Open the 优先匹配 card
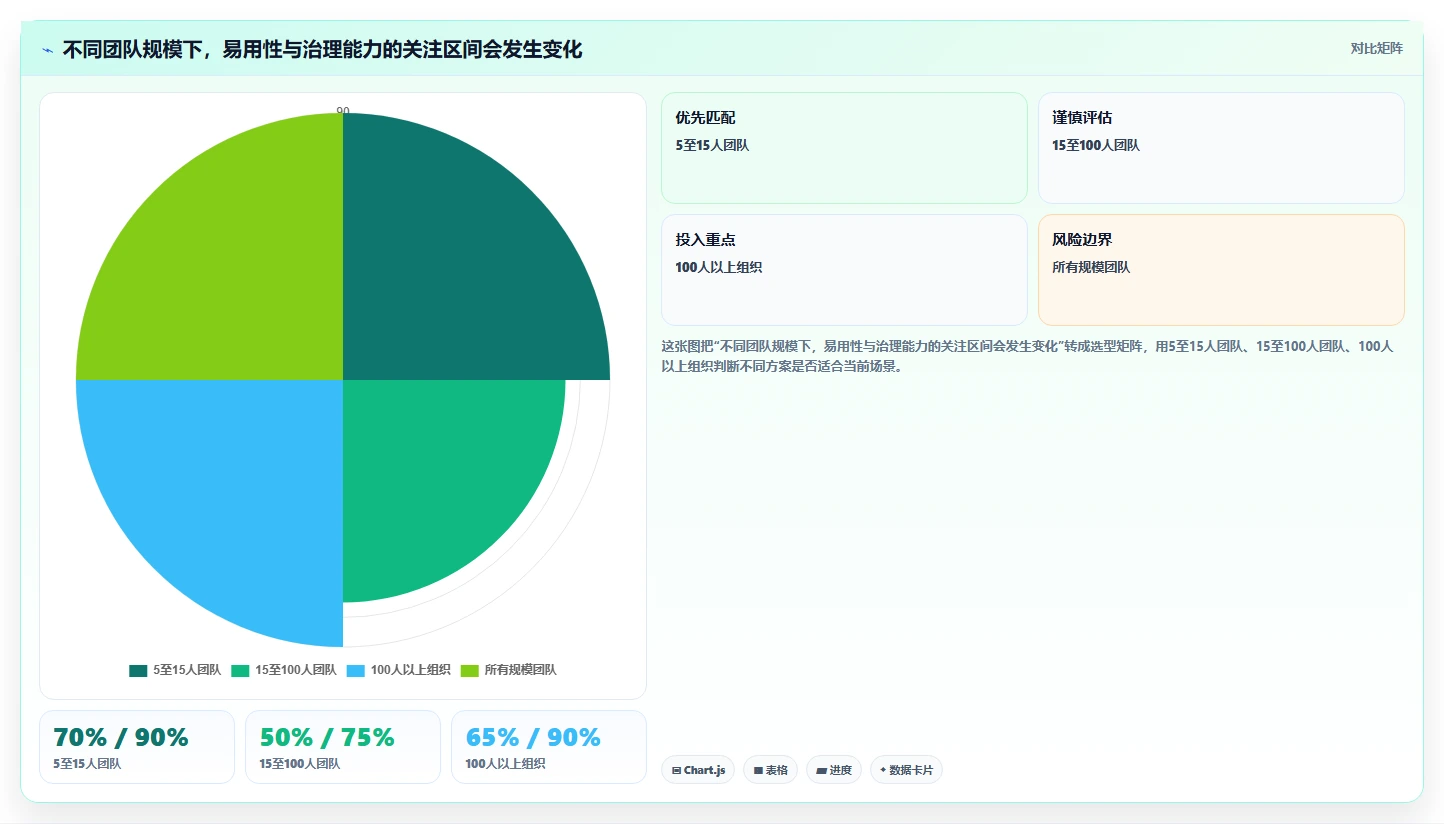Viewport: 1444px width, 824px height. pyautogui.click(x=844, y=148)
